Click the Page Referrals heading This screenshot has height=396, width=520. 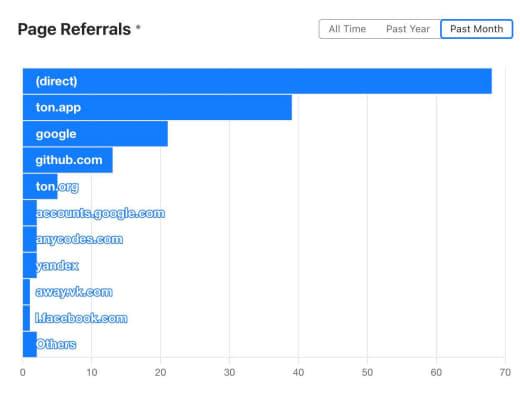tap(74, 29)
